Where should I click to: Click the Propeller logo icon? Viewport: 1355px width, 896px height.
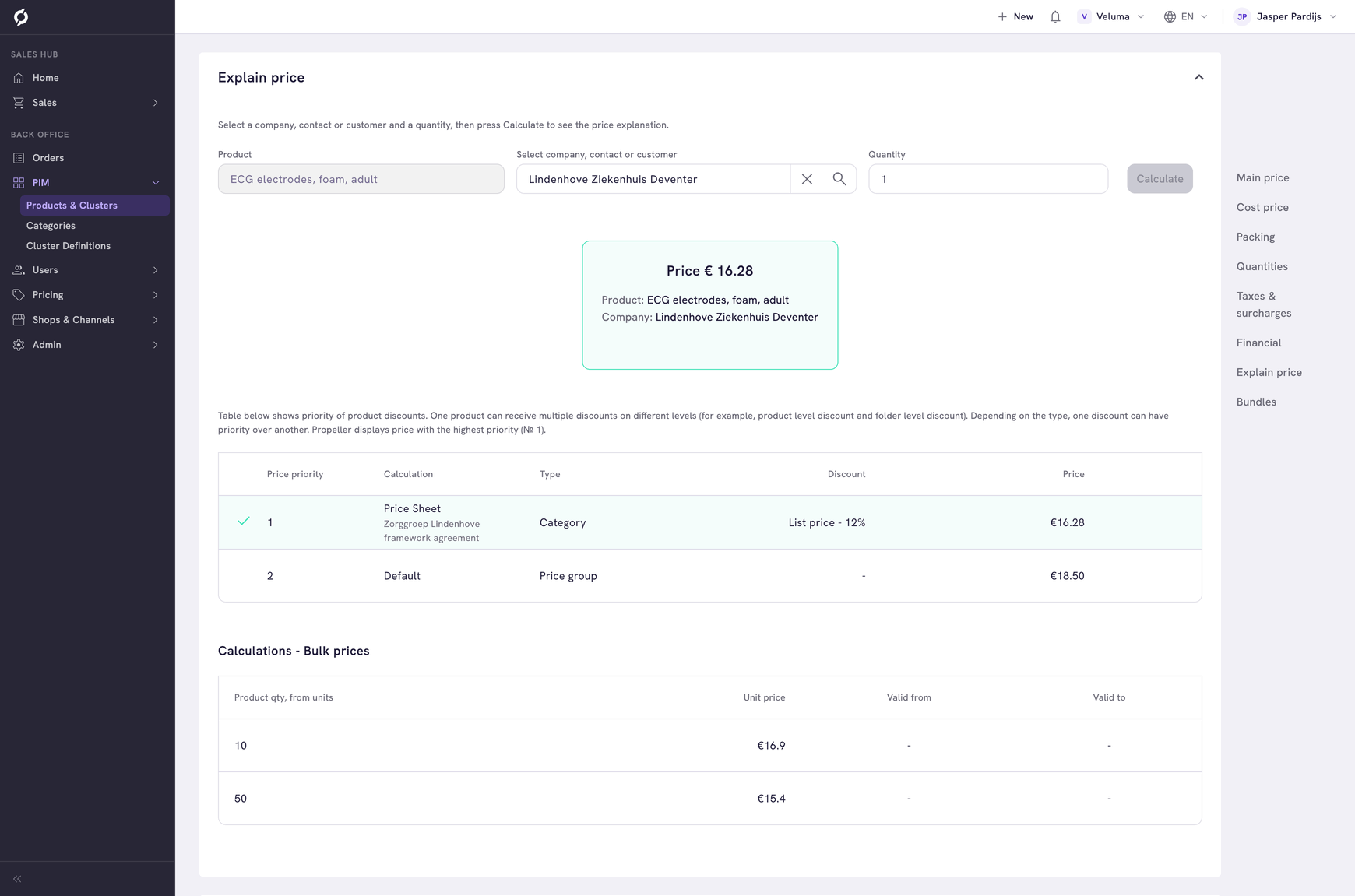[21, 17]
